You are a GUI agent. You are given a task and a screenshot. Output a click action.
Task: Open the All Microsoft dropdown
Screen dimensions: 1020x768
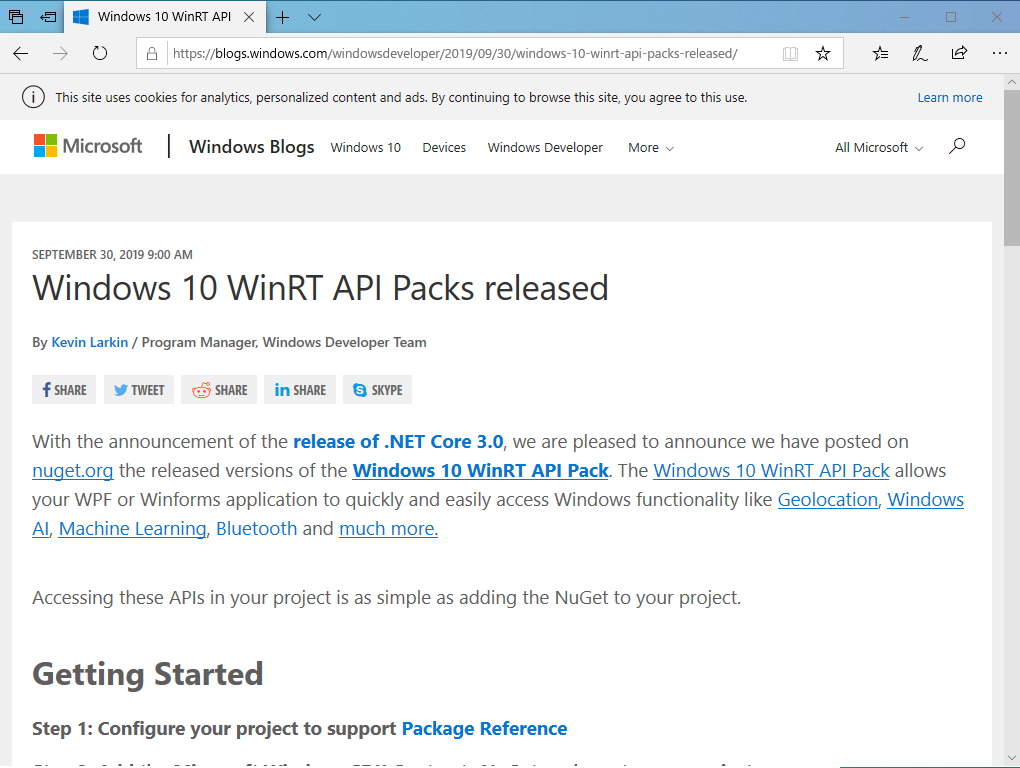pyautogui.click(x=877, y=147)
